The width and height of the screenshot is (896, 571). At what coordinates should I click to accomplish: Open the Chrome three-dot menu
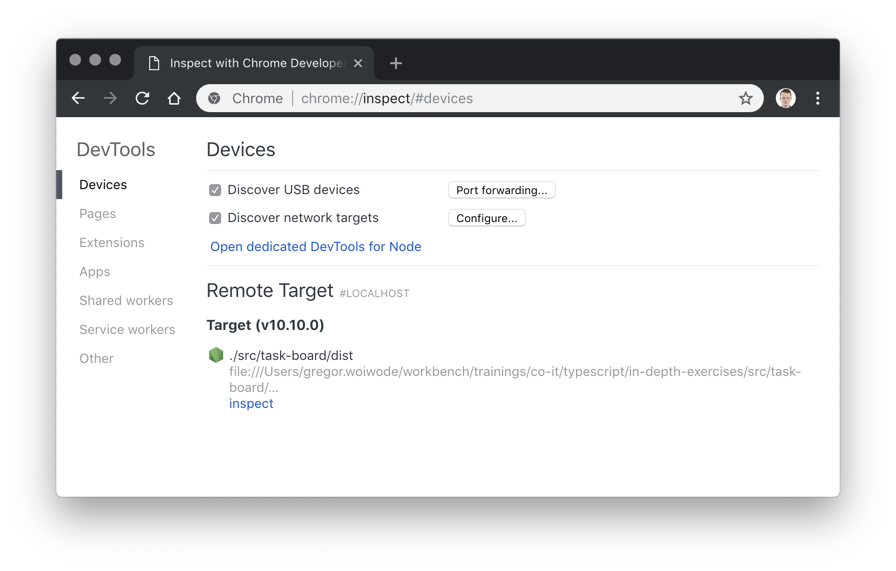click(818, 98)
